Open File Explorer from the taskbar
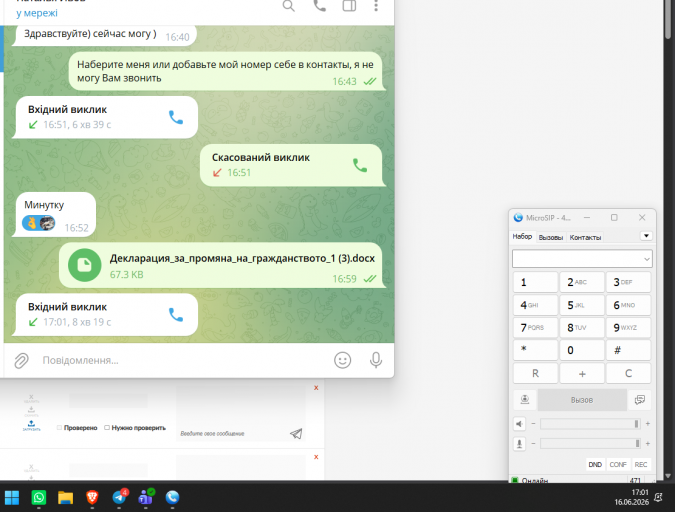The image size is (675, 512). tap(65, 497)
